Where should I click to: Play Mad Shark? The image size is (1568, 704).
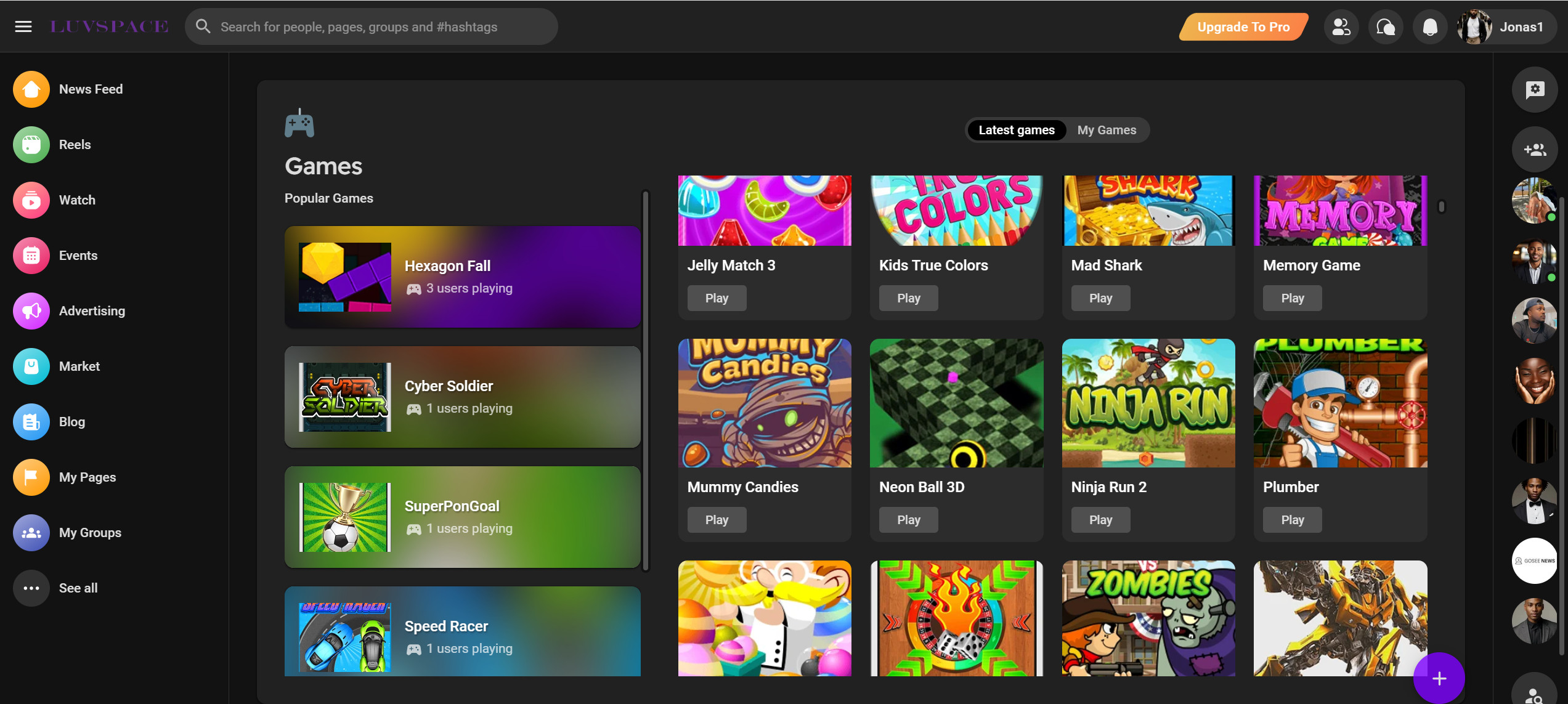click(1100, 298)
